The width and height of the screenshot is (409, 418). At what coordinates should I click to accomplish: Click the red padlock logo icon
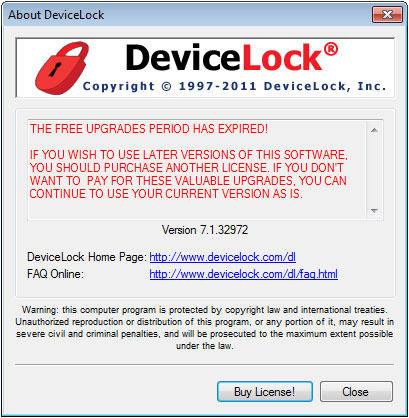pos(62,68)
